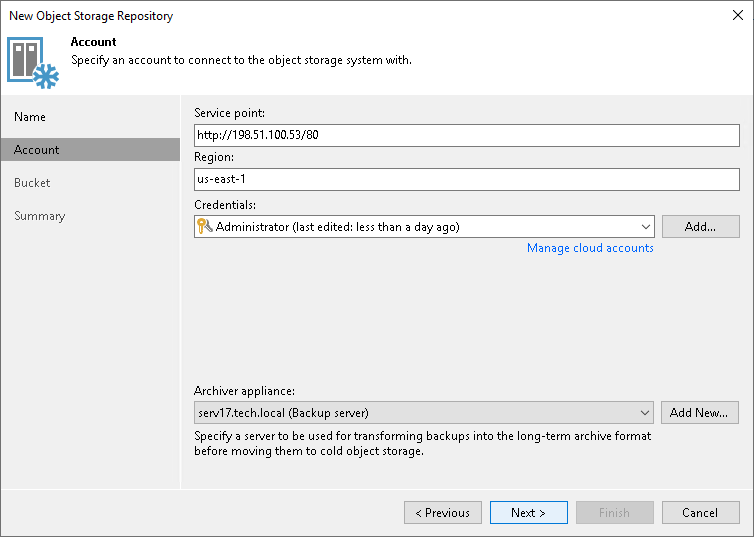Click the New Object Storage Repository title
This screenshot has width=754, height=537.
(91, 16)
